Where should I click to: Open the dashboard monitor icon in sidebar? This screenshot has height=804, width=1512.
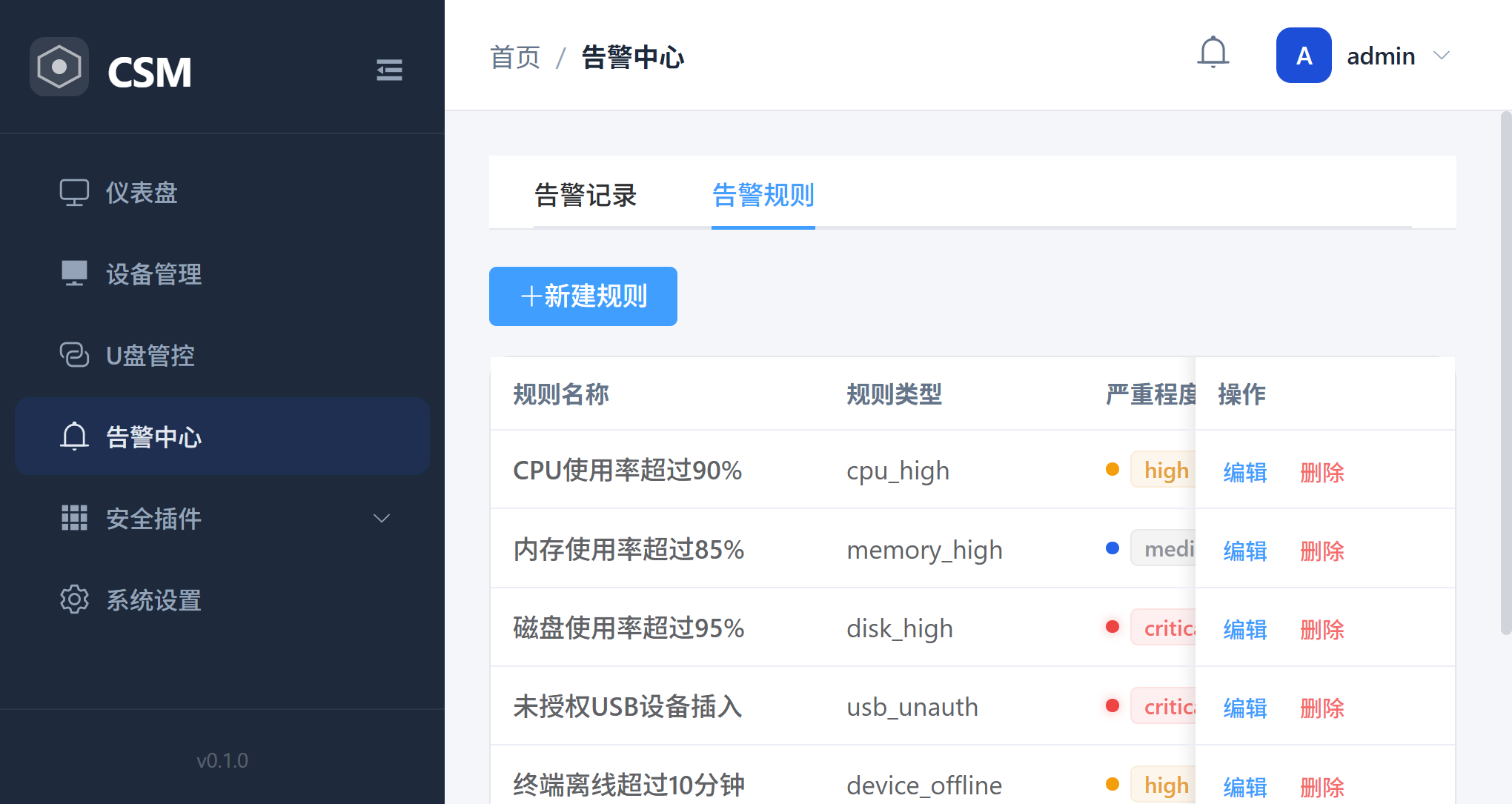point(74,193)
